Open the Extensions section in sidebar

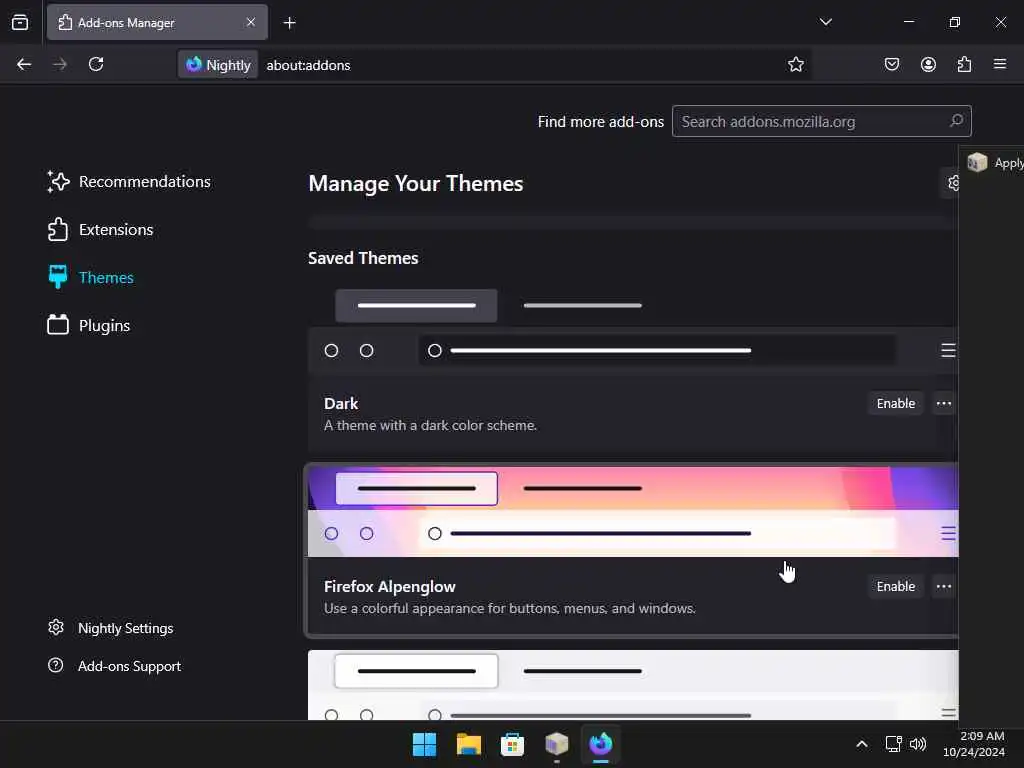pos(101,230)
